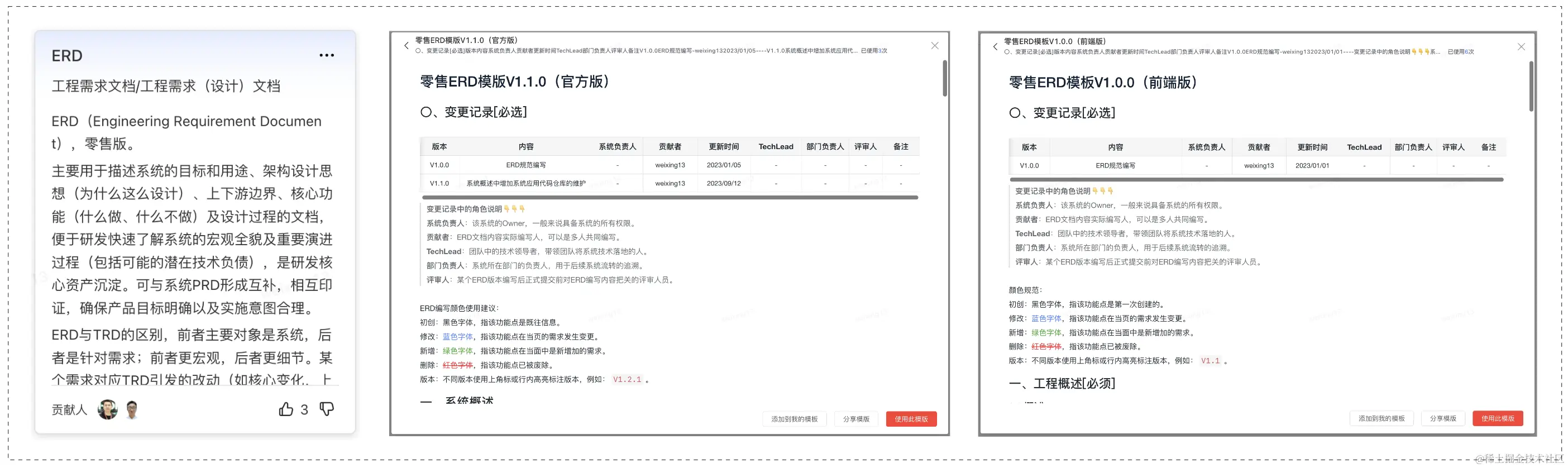Close the V1.0.0 frontend template preview

(x=1521, y=47)
